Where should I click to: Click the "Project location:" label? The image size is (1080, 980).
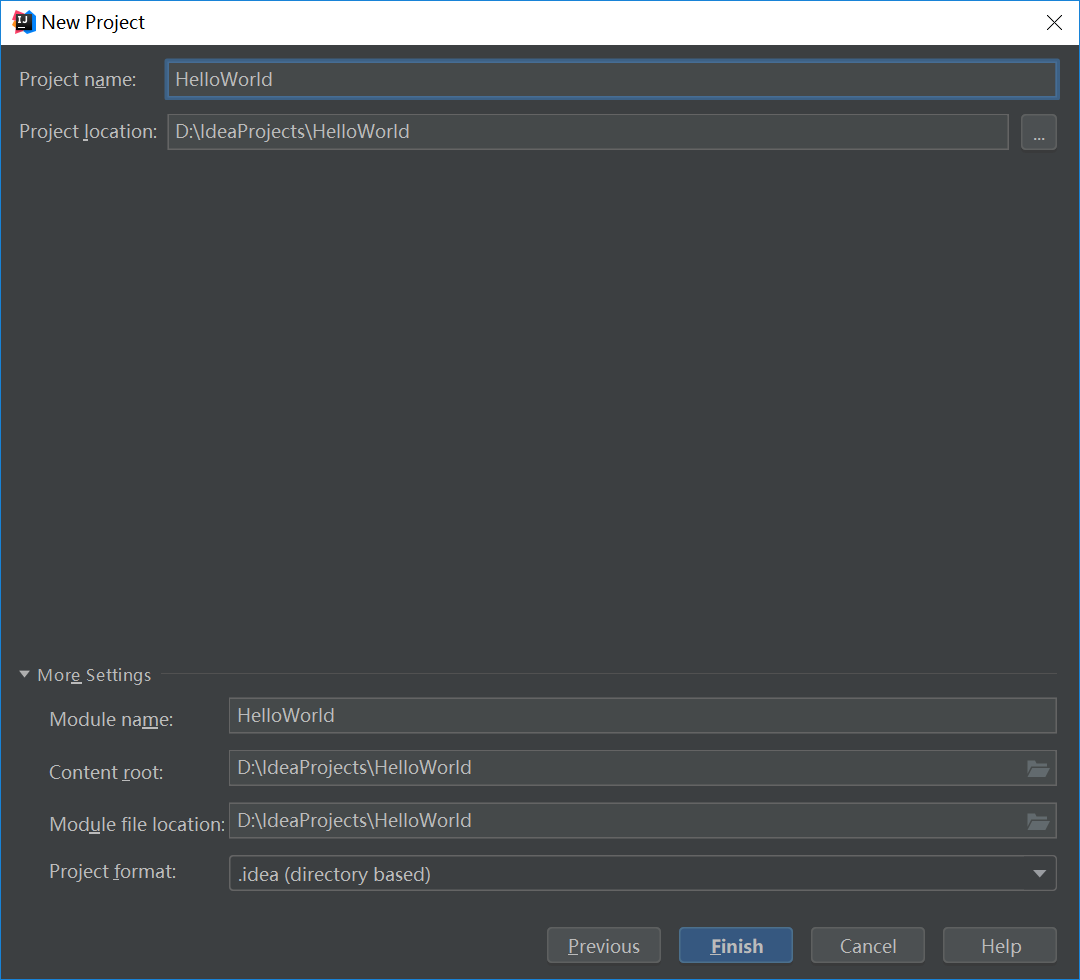click(88, 132)
